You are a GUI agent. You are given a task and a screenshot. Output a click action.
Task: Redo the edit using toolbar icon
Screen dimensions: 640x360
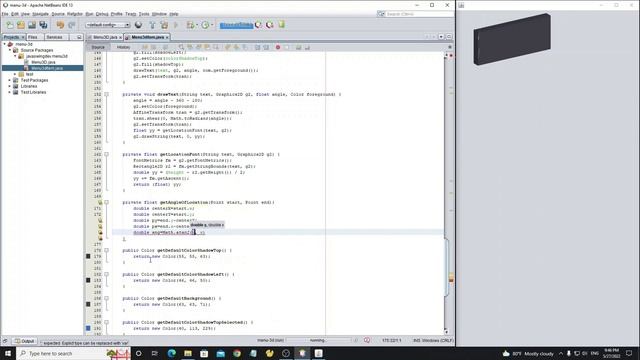tap(72, 25)
